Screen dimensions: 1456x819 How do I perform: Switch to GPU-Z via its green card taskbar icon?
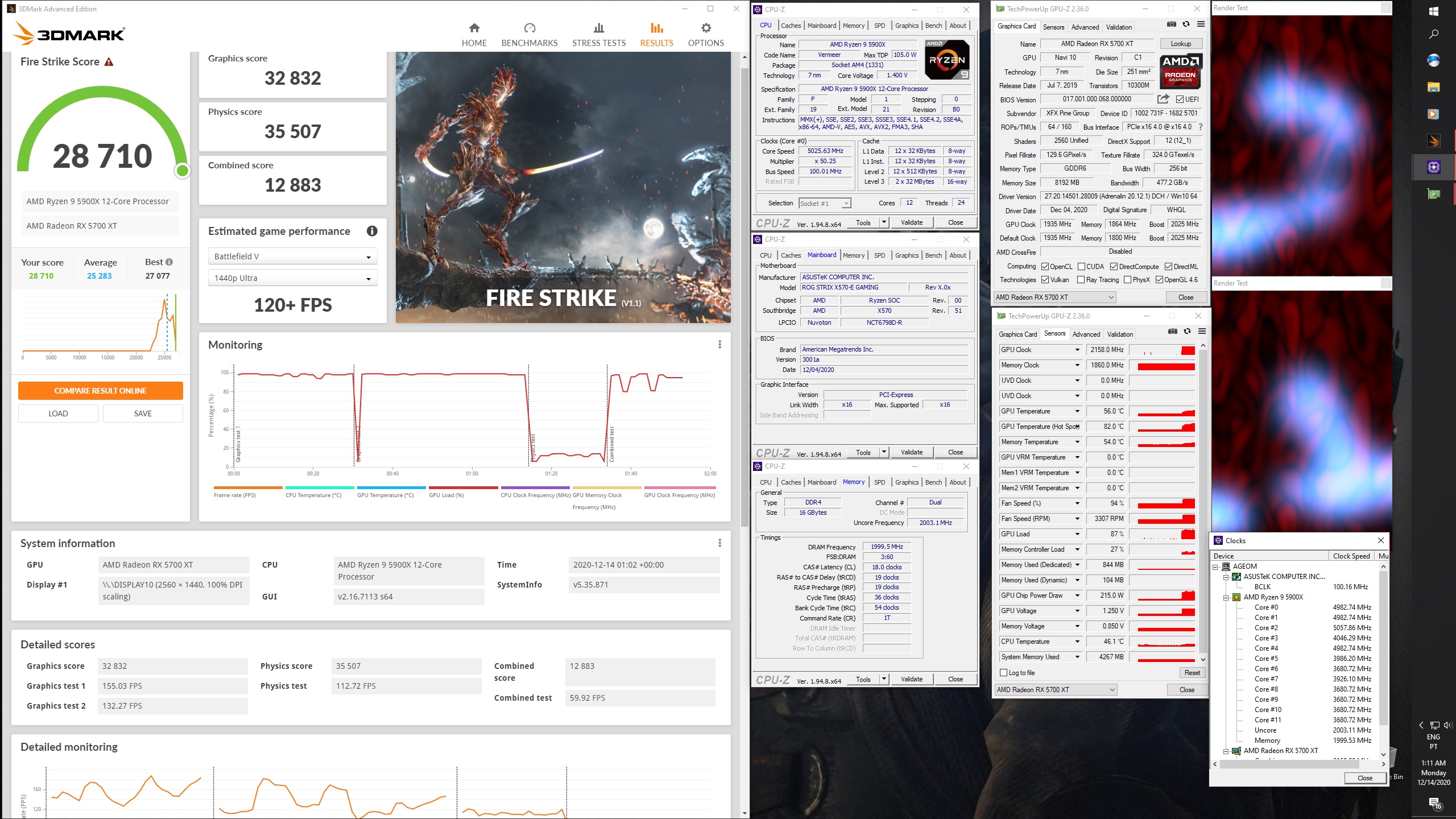[x=1433, y=194]
